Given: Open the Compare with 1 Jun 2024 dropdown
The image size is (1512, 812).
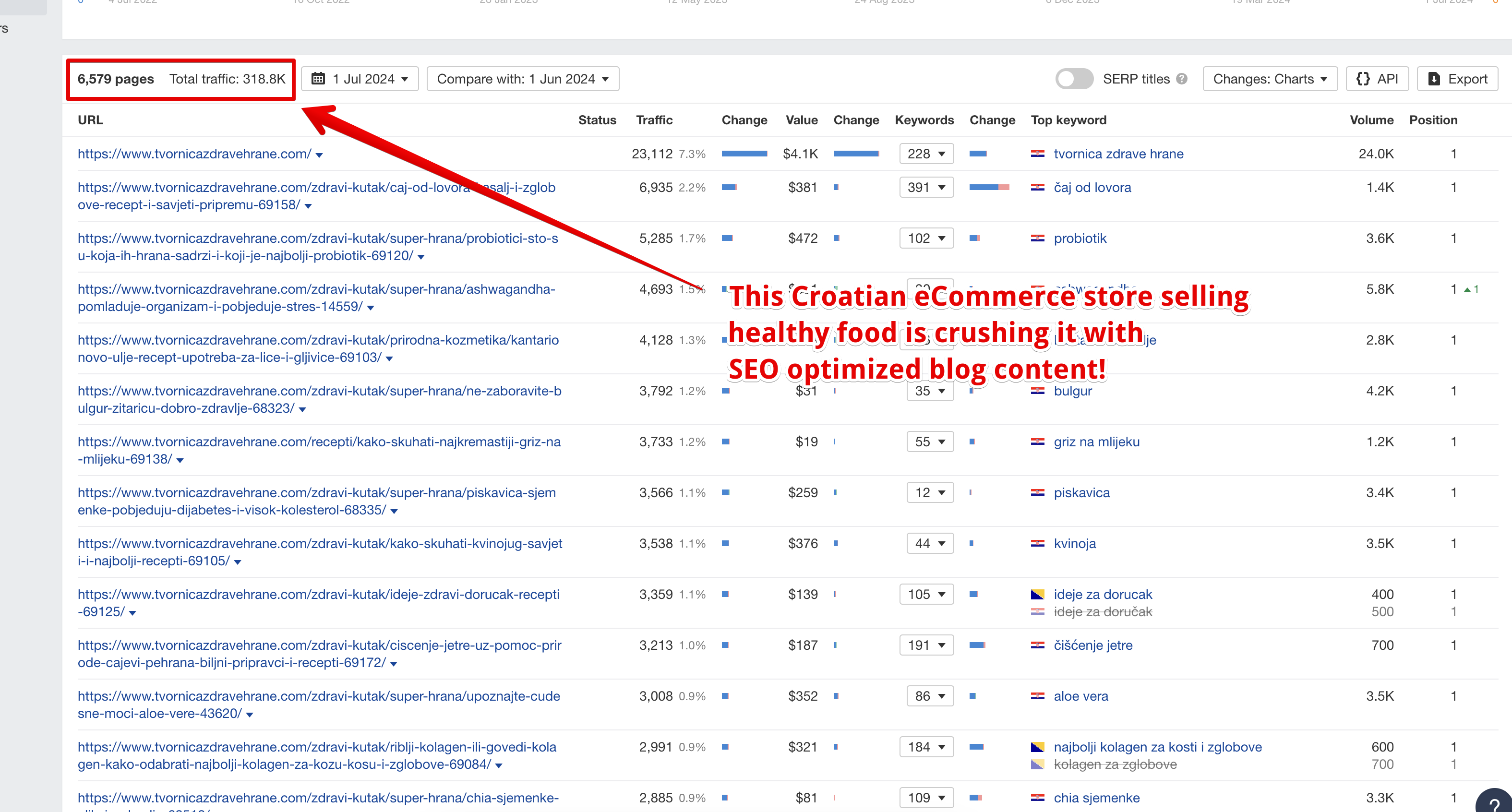Looking at the screenshot, I should point(522,79).
